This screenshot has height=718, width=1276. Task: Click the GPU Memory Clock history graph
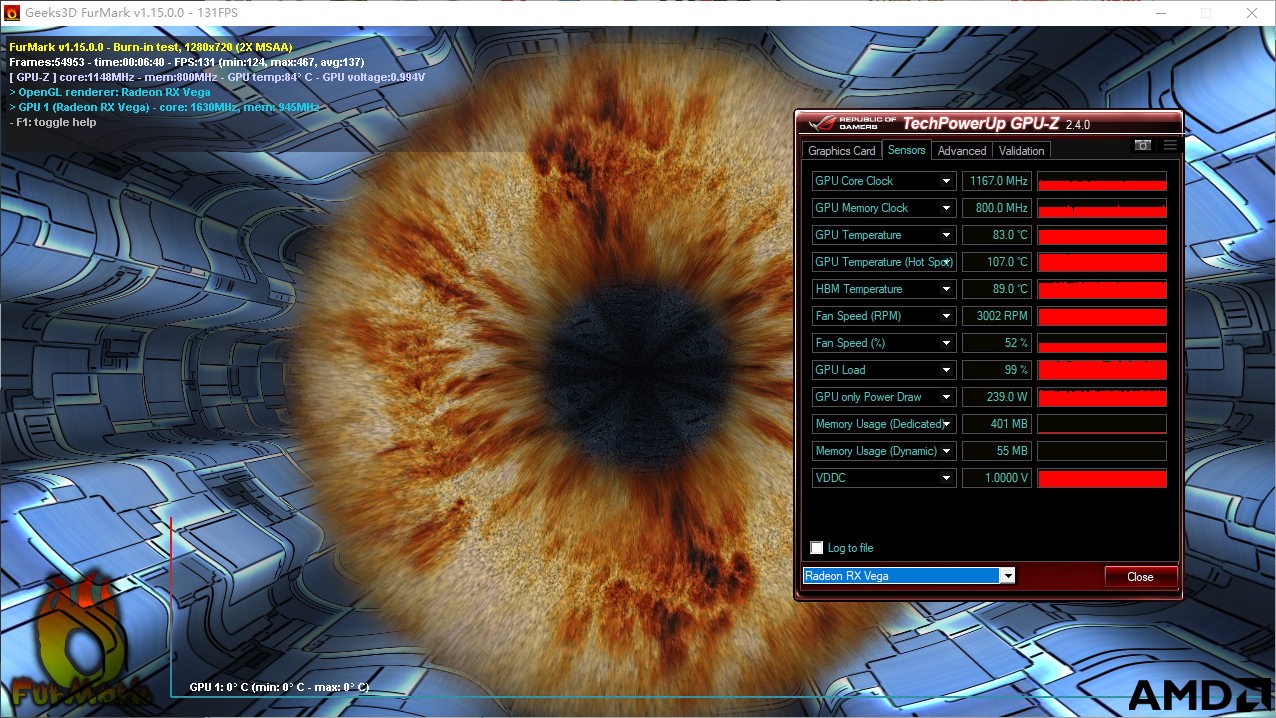tap(1102, 208)
